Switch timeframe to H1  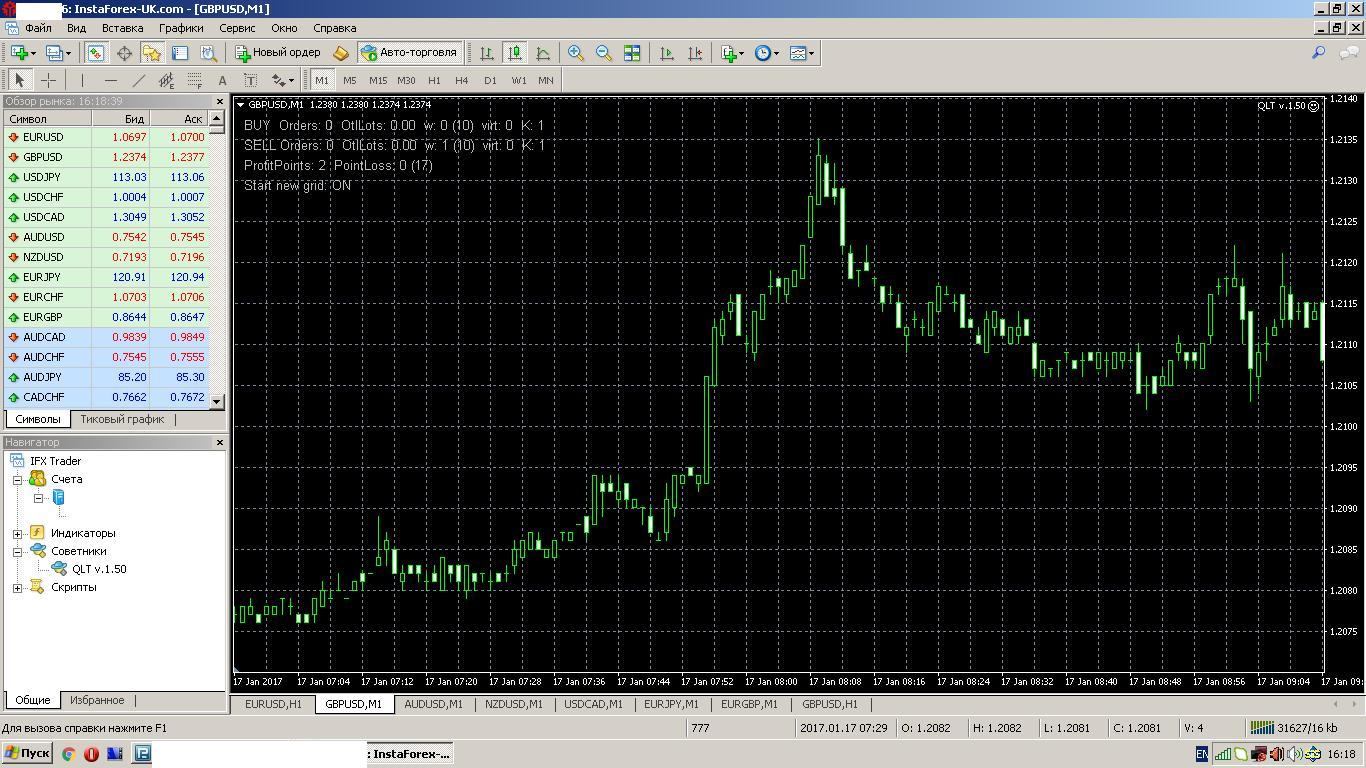(434, 80)
